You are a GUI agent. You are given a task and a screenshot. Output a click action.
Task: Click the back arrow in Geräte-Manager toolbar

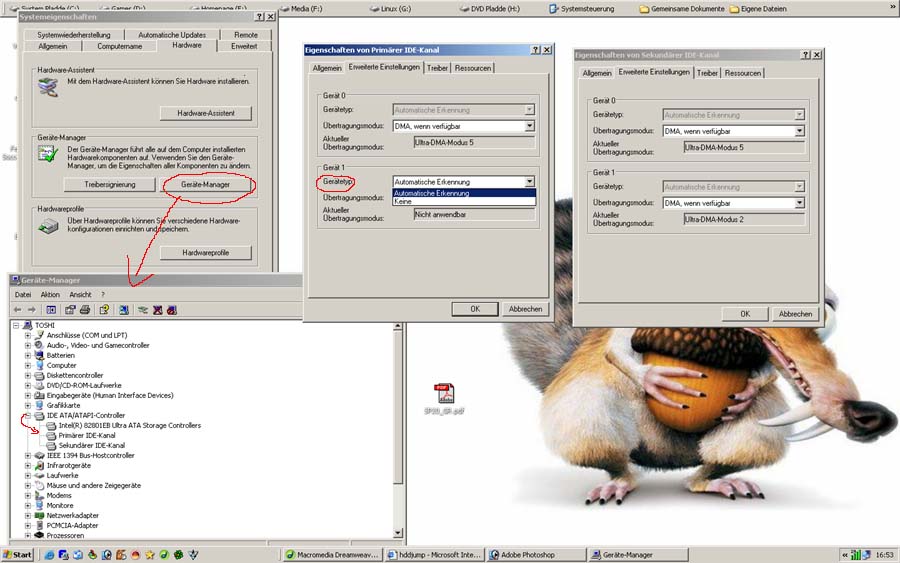coord(19,310)
